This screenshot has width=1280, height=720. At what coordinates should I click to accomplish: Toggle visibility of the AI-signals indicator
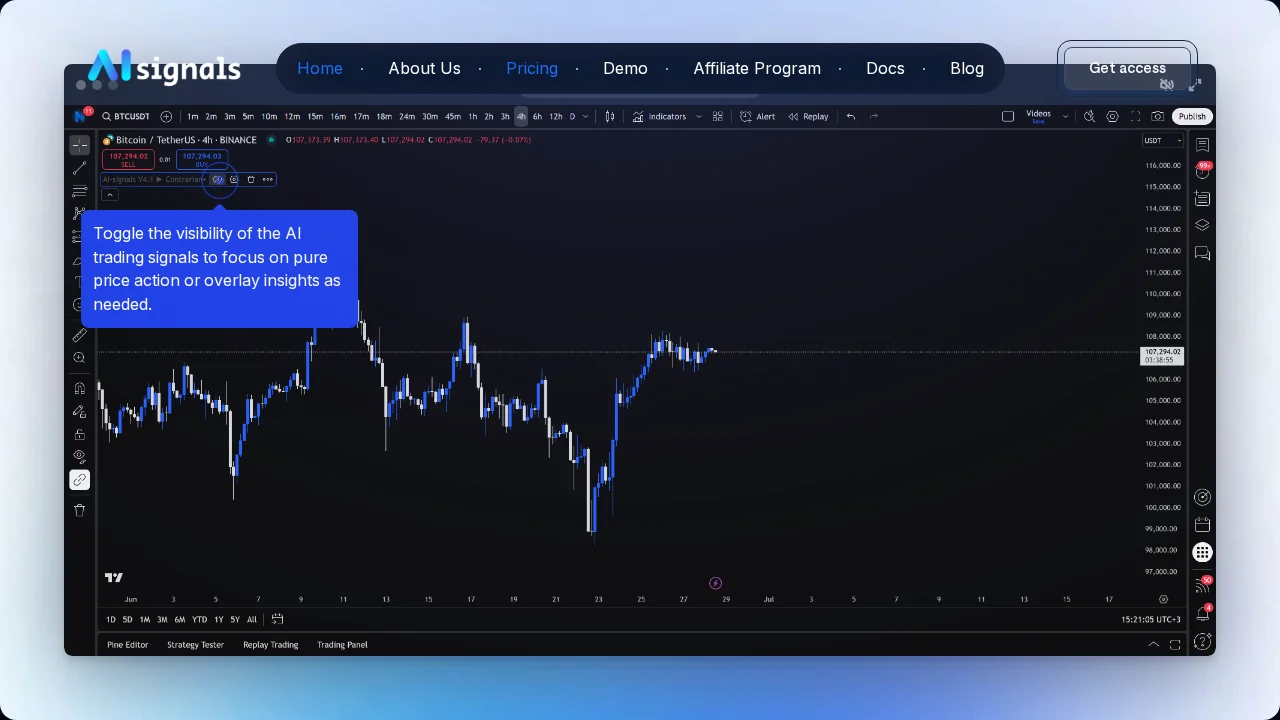tap(218, 179)
